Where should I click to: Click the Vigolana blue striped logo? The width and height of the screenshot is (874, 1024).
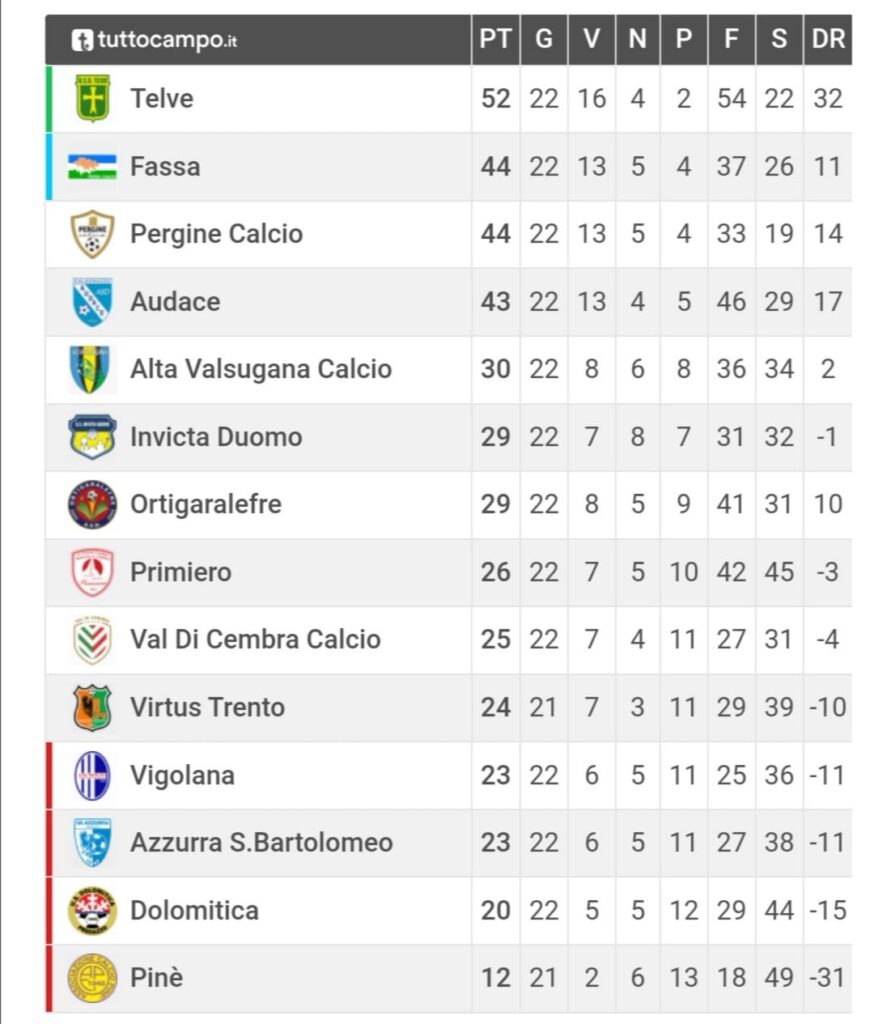tap(92, 775)
